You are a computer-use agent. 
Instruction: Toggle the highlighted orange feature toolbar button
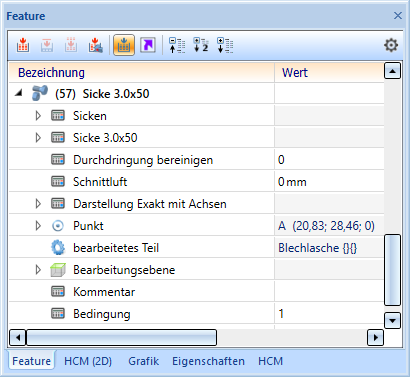coord(124,45)
